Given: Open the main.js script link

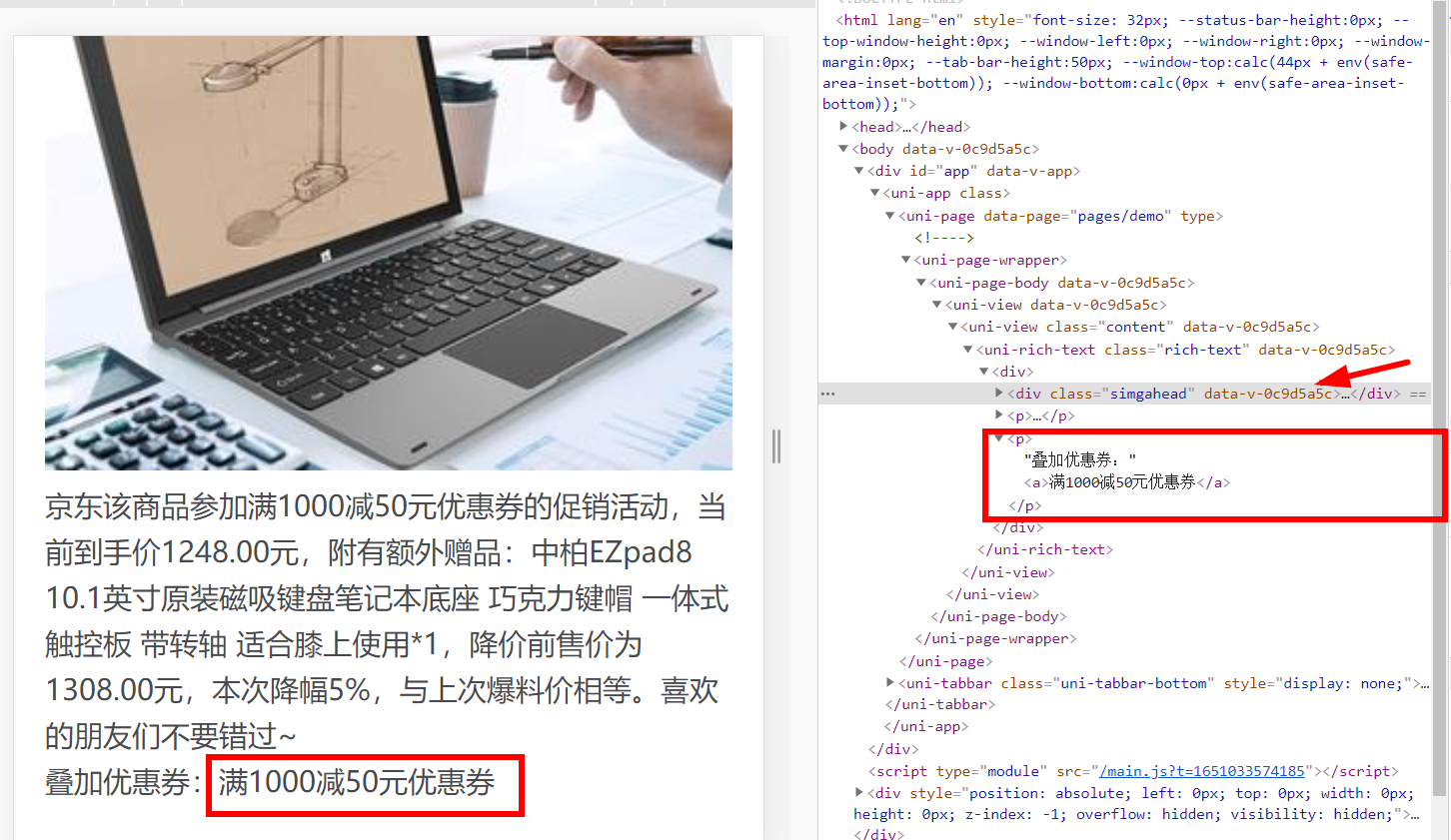Looking at the screenshot, I should [x=1202, y=771].
